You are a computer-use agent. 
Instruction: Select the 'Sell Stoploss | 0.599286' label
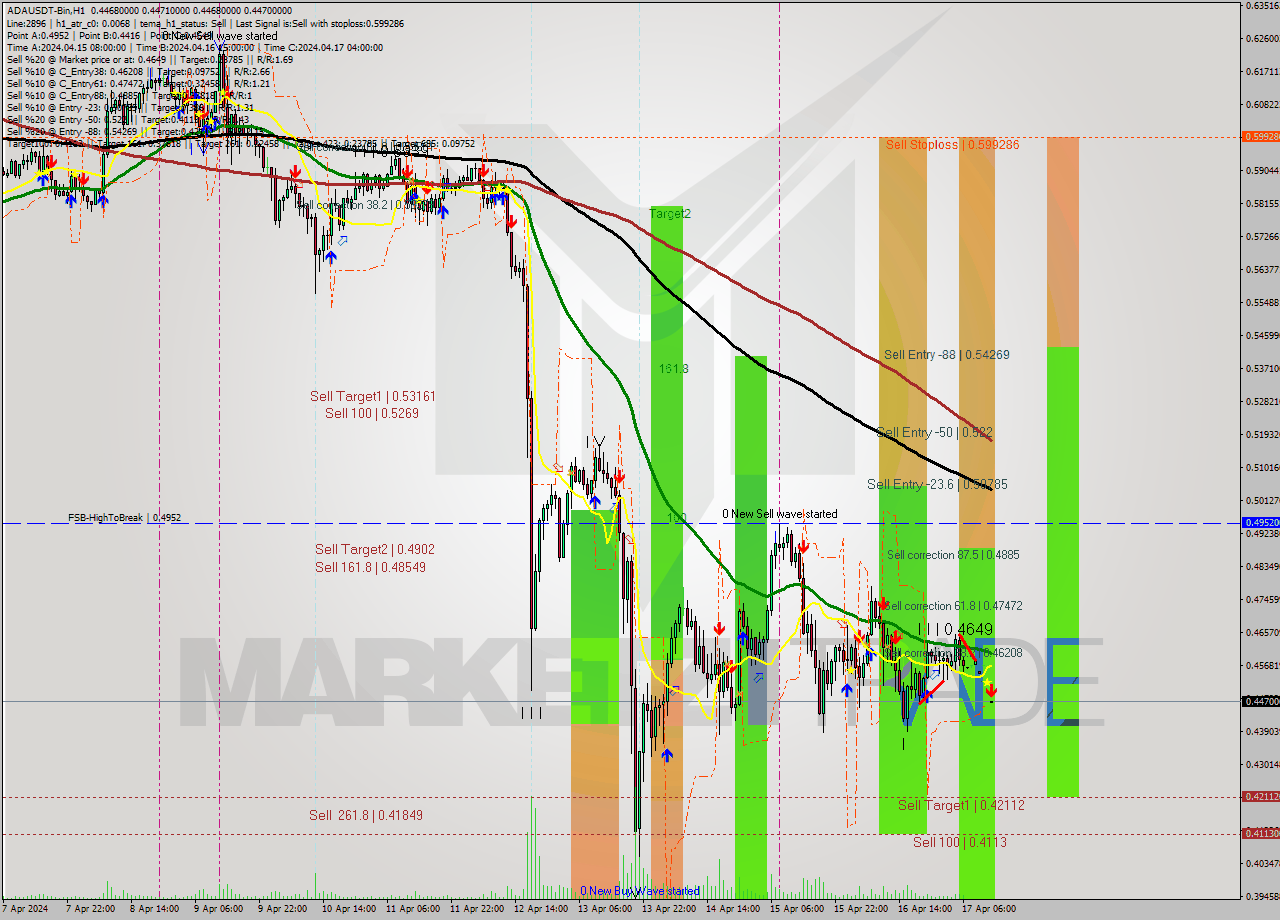952,144
